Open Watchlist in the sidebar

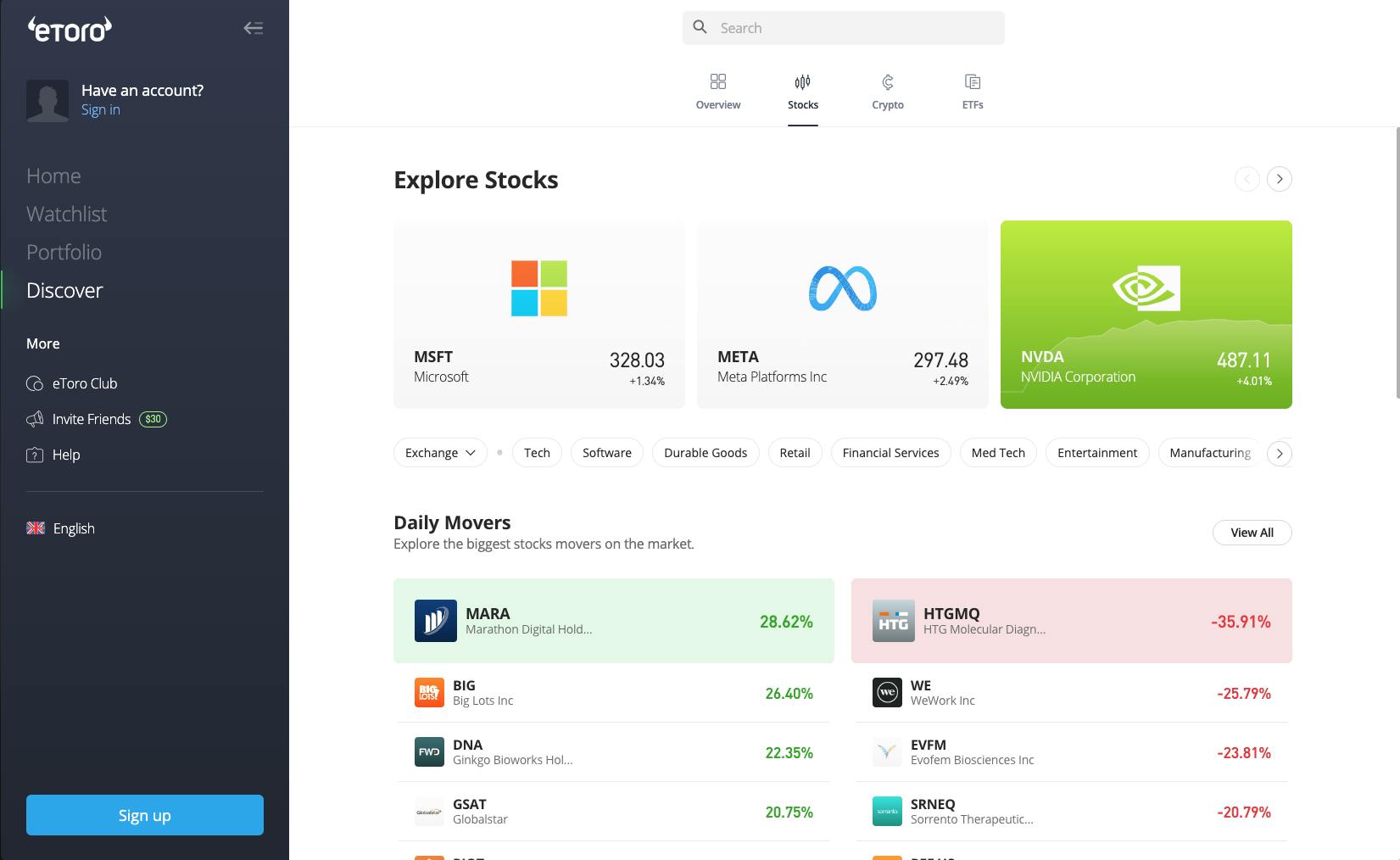(66, 214)
